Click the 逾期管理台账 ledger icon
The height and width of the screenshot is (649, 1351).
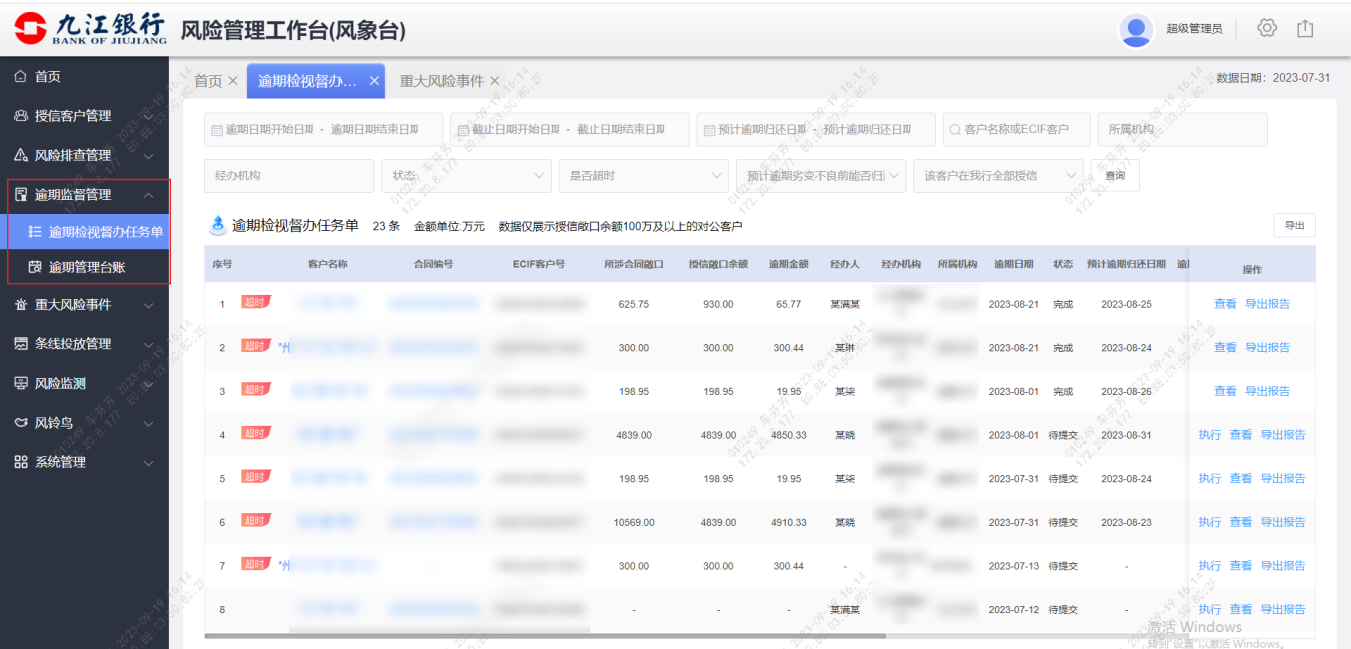point(35,267)
